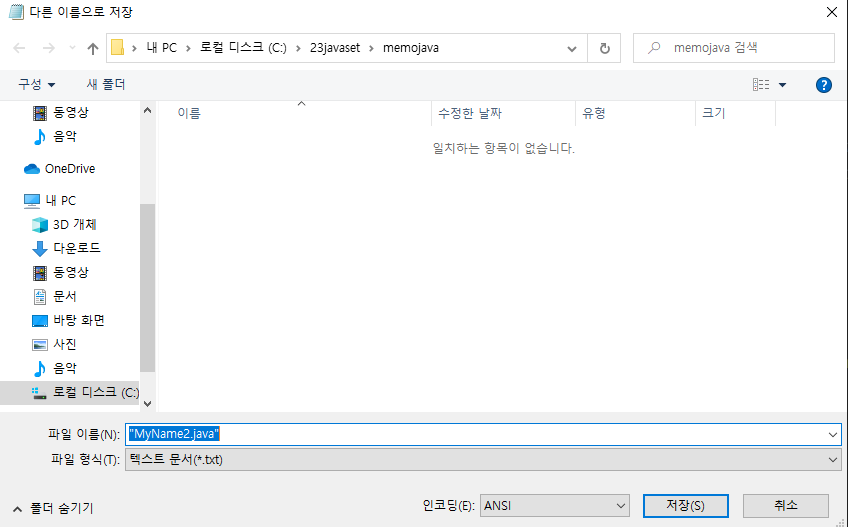Expand the file name history dropdown
The image size is (848, 527).
coord(832,434)
